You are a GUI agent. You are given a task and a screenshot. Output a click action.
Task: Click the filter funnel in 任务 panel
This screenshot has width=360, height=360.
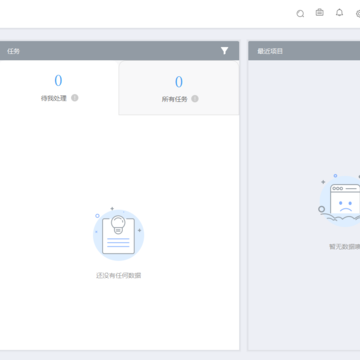coord(224,51)
